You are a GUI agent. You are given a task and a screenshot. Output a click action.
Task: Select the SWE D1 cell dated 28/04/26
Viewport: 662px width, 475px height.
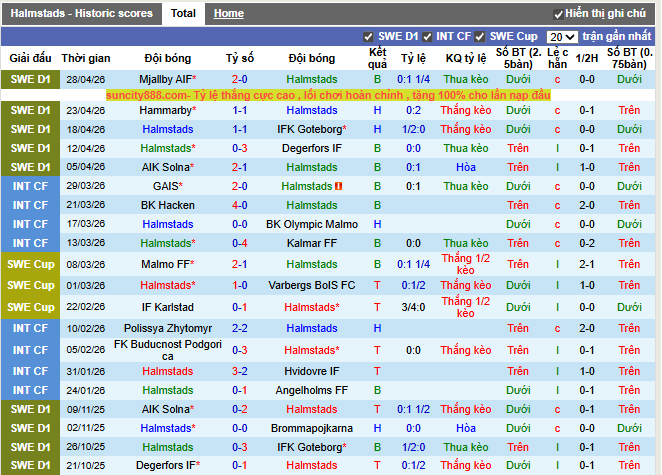coord(30,79)
